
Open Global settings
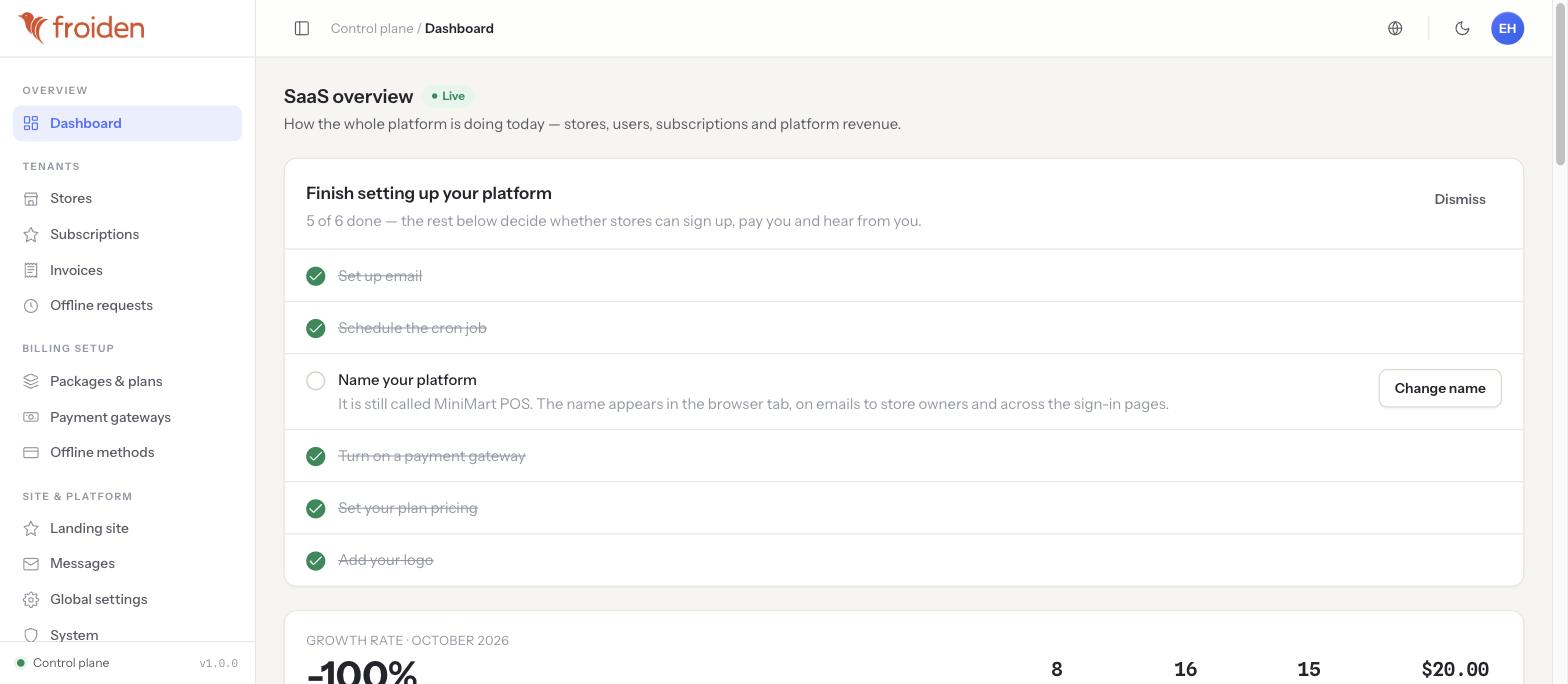(x=127, y=599)
